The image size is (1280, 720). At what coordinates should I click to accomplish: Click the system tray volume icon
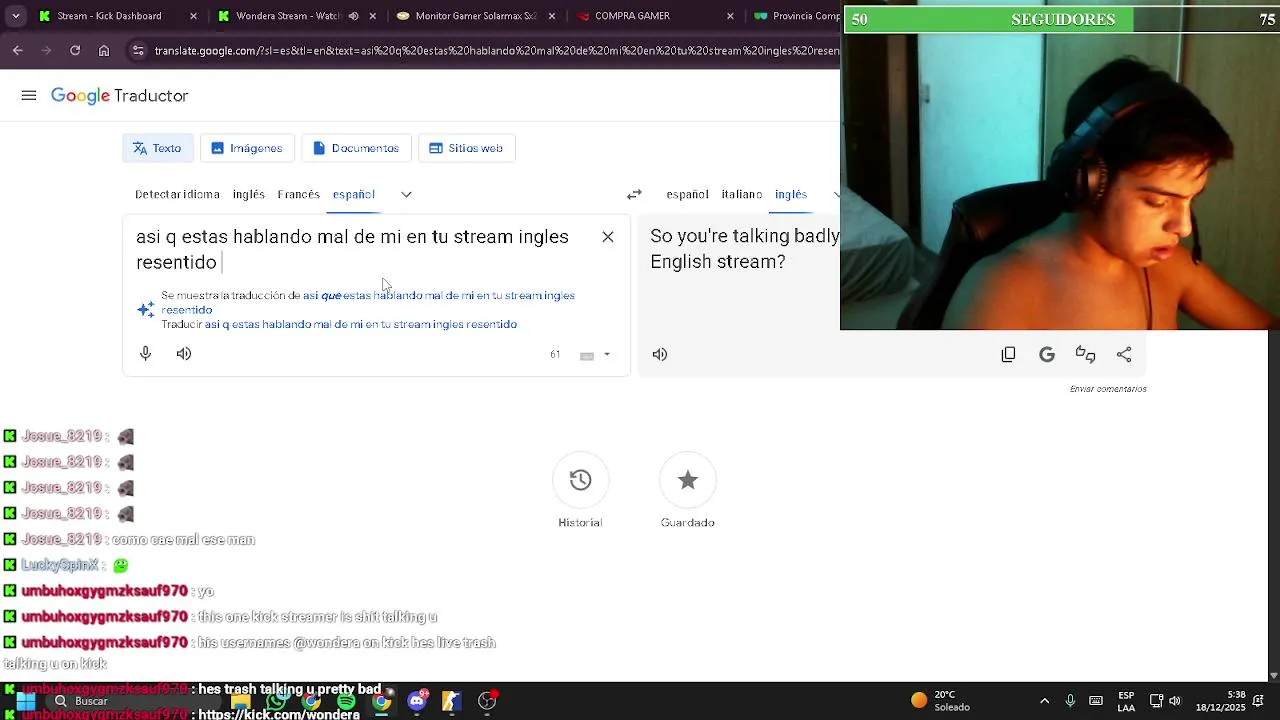(1175, 701)
